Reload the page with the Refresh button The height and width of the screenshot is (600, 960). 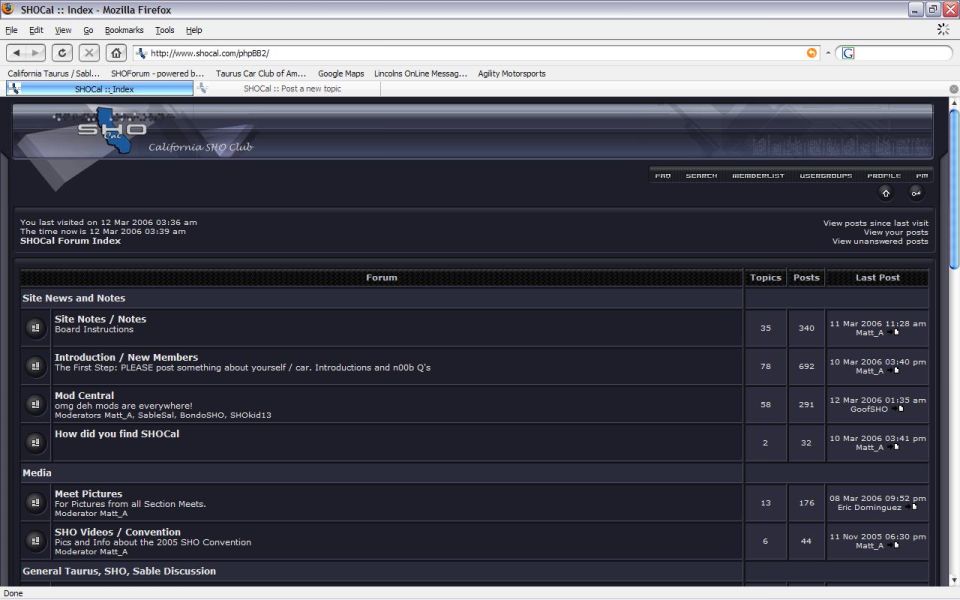pyautogui.click(x=62, y=53)
